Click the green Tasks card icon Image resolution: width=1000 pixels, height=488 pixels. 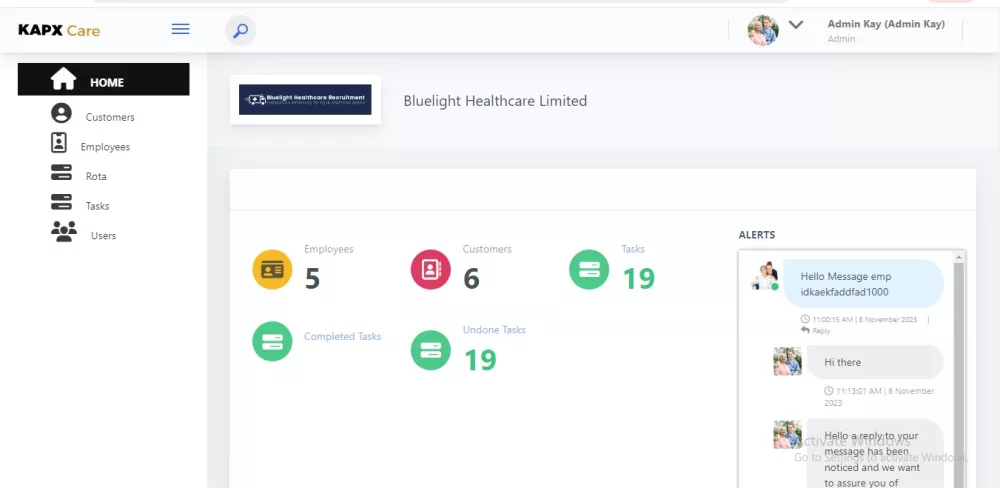click(589, 269)
